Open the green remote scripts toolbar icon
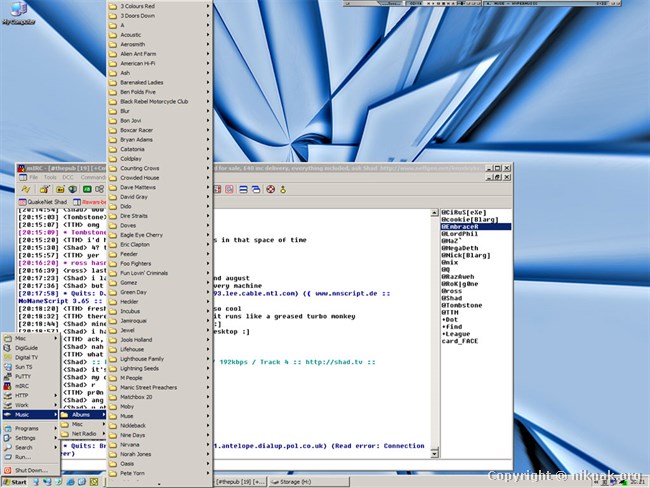Image resolution: width=650 pixels, height=488 pixels. point(87,189)
